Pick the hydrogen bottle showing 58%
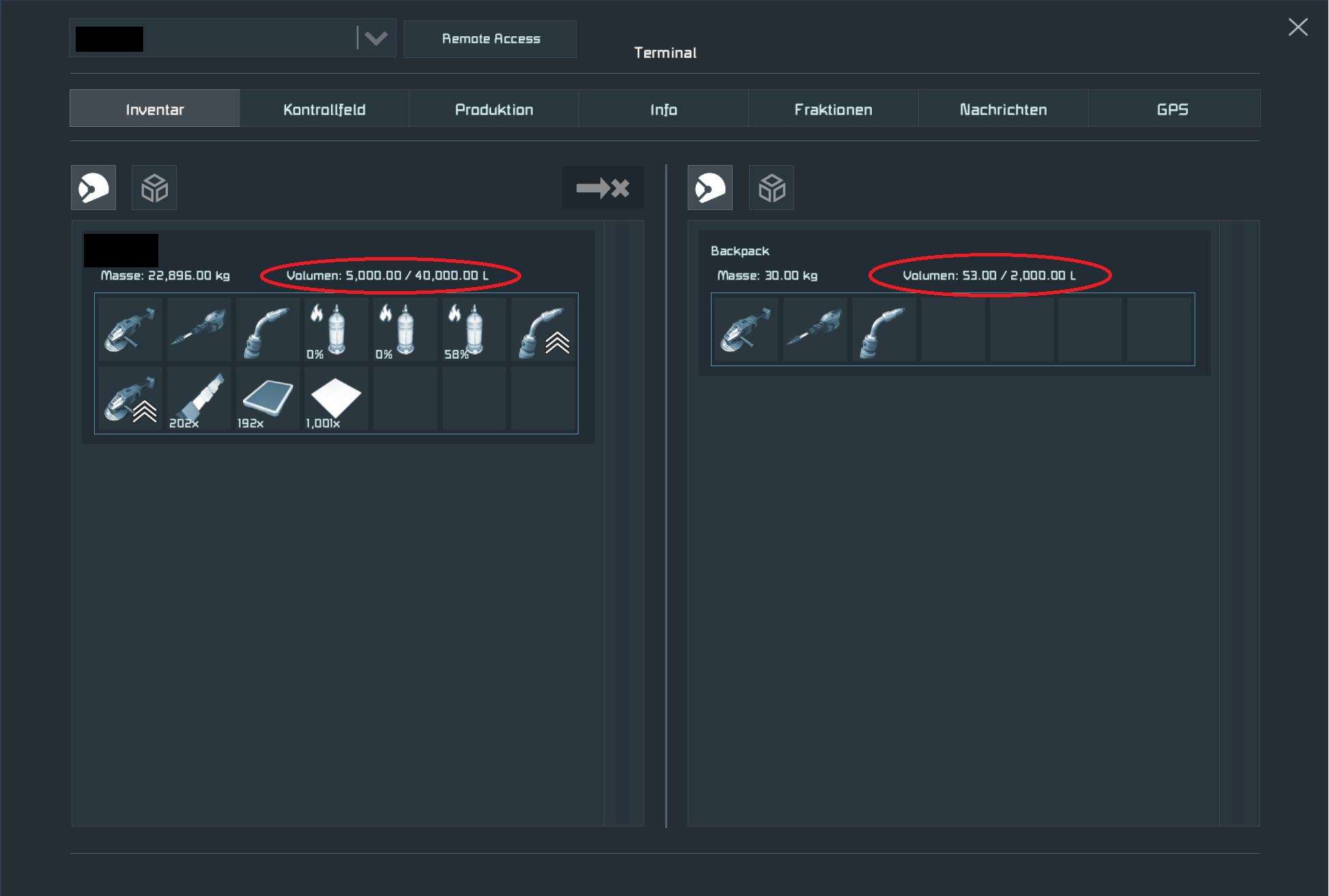This screenshot has width=1329, height=896. coord(473,329)
